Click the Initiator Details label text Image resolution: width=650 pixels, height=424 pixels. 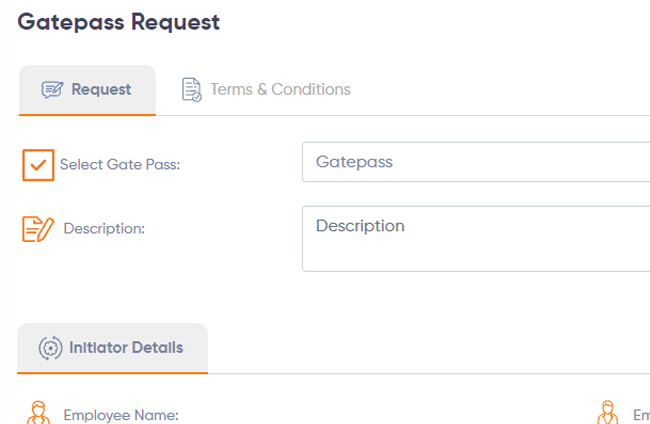pos(126,347)
